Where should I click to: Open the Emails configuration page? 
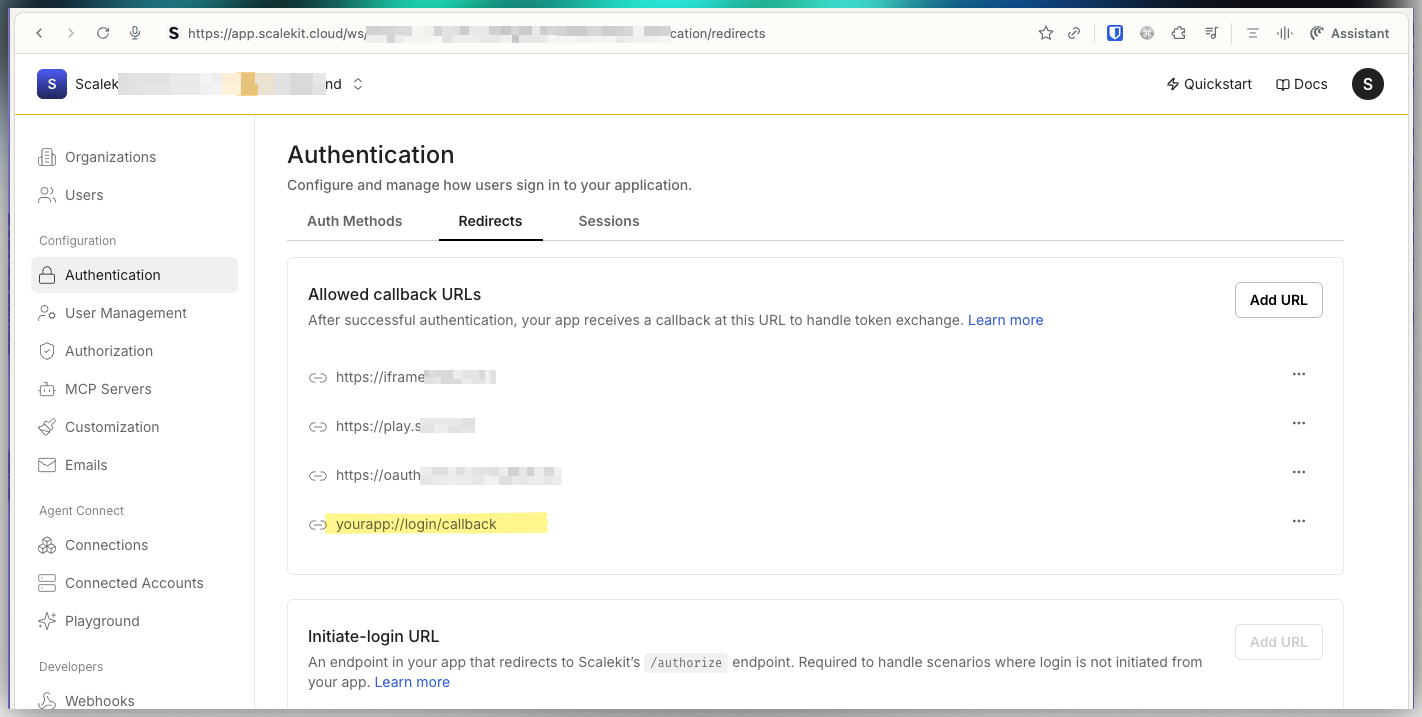(x=87, y=465)
